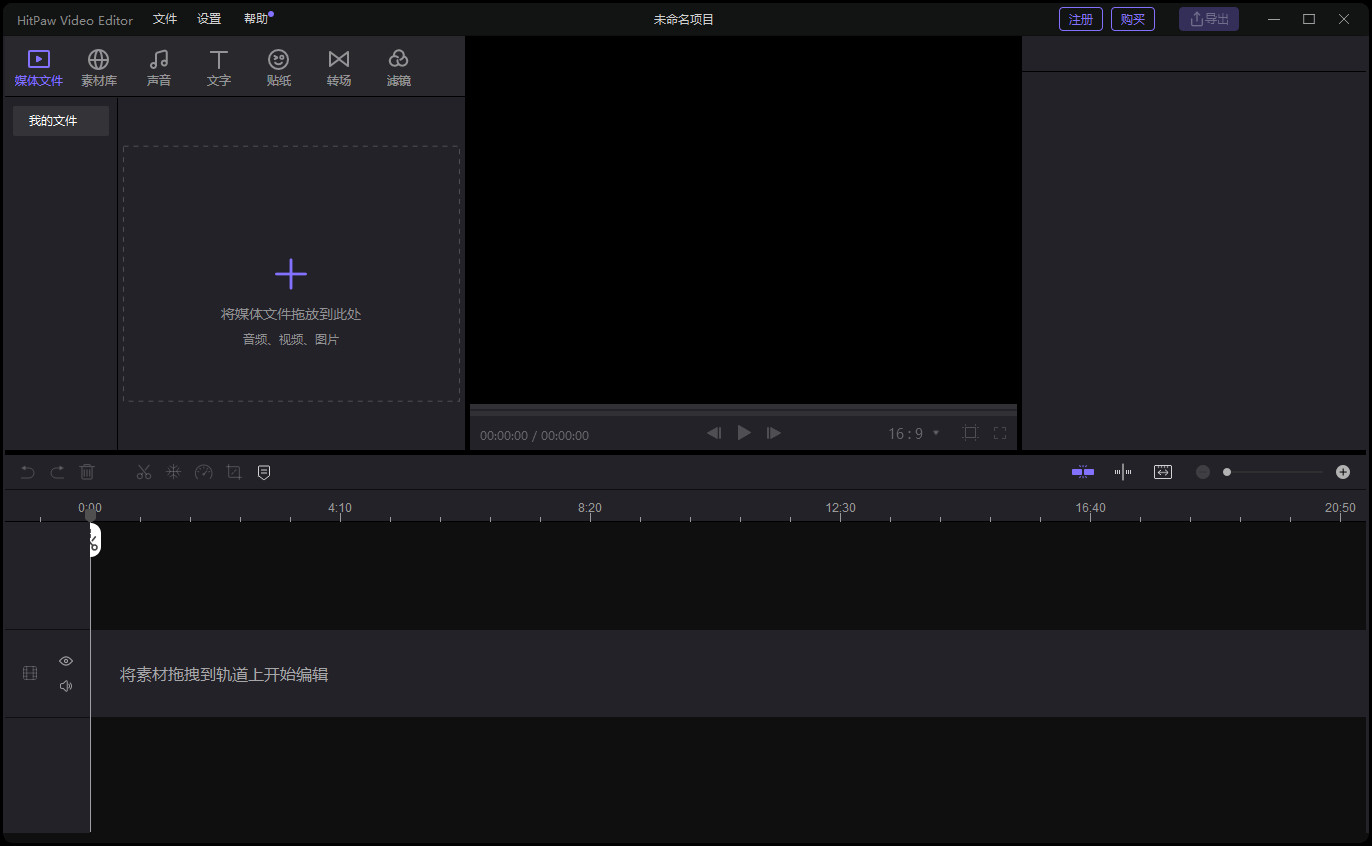This screenshot has width=1372, height=846.
Task: Click the purple plus to import media
Action: pos(291,274)
